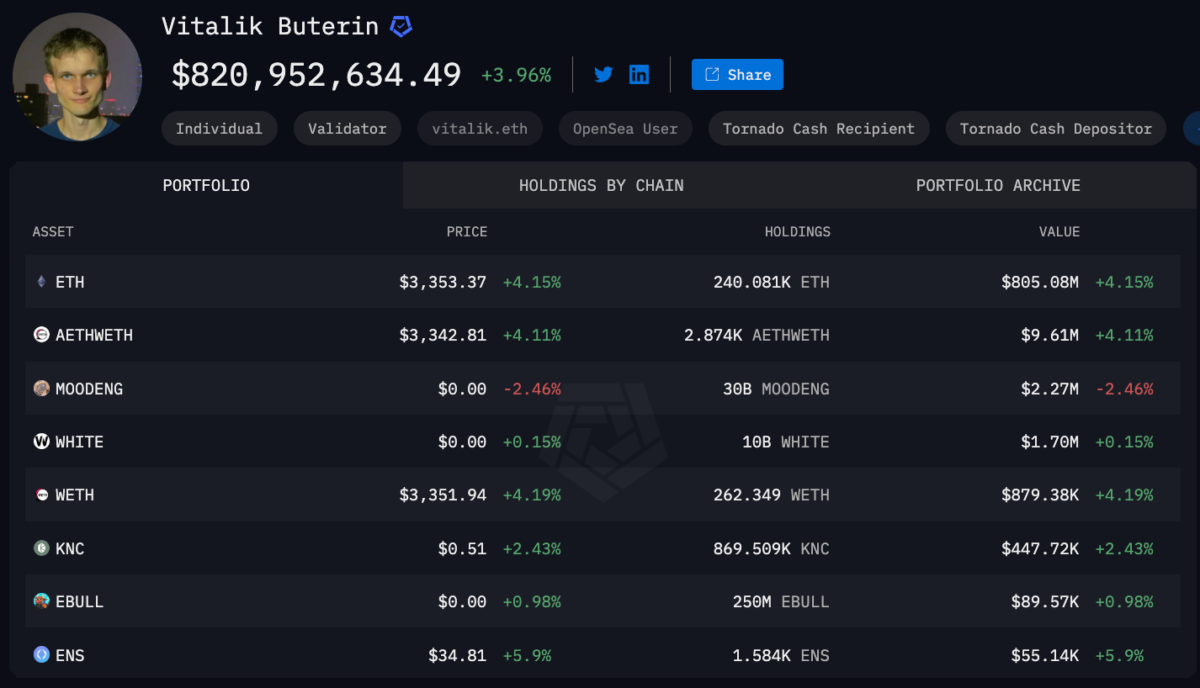Click the Twitter bird icon
This screenshot has height=688, width=1200.
(x=603, y=74)
